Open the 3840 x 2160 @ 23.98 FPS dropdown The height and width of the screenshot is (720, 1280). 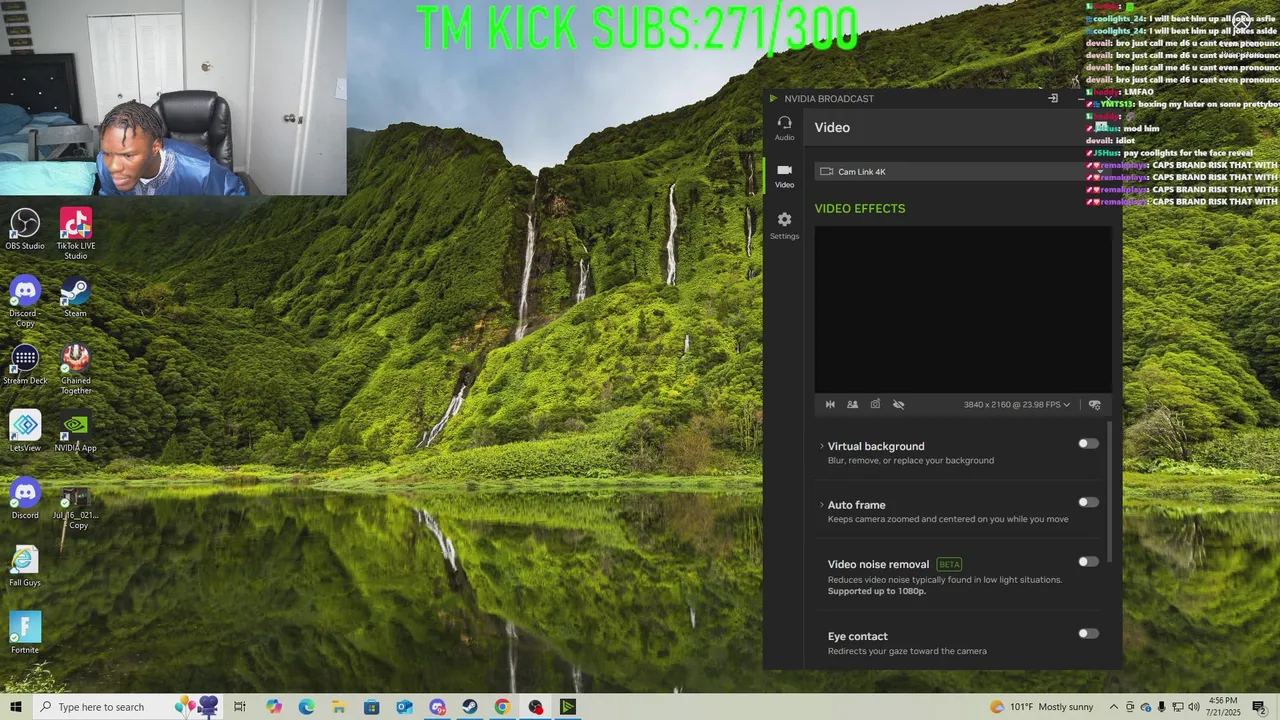(1017, 405)
